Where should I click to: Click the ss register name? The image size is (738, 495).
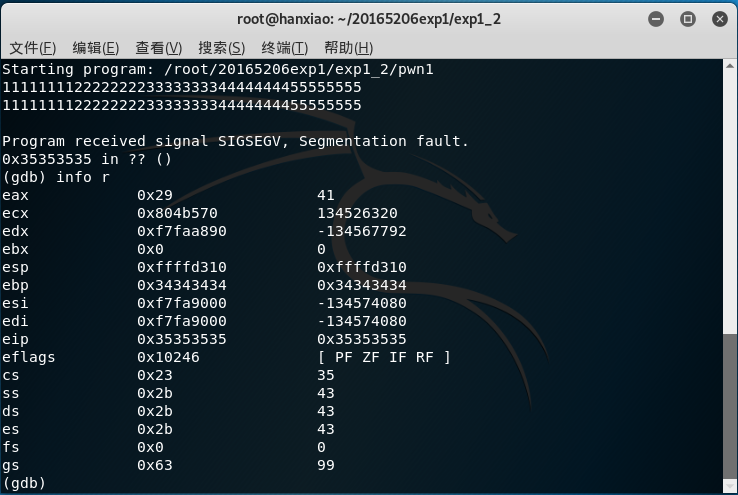click(10, 393)
